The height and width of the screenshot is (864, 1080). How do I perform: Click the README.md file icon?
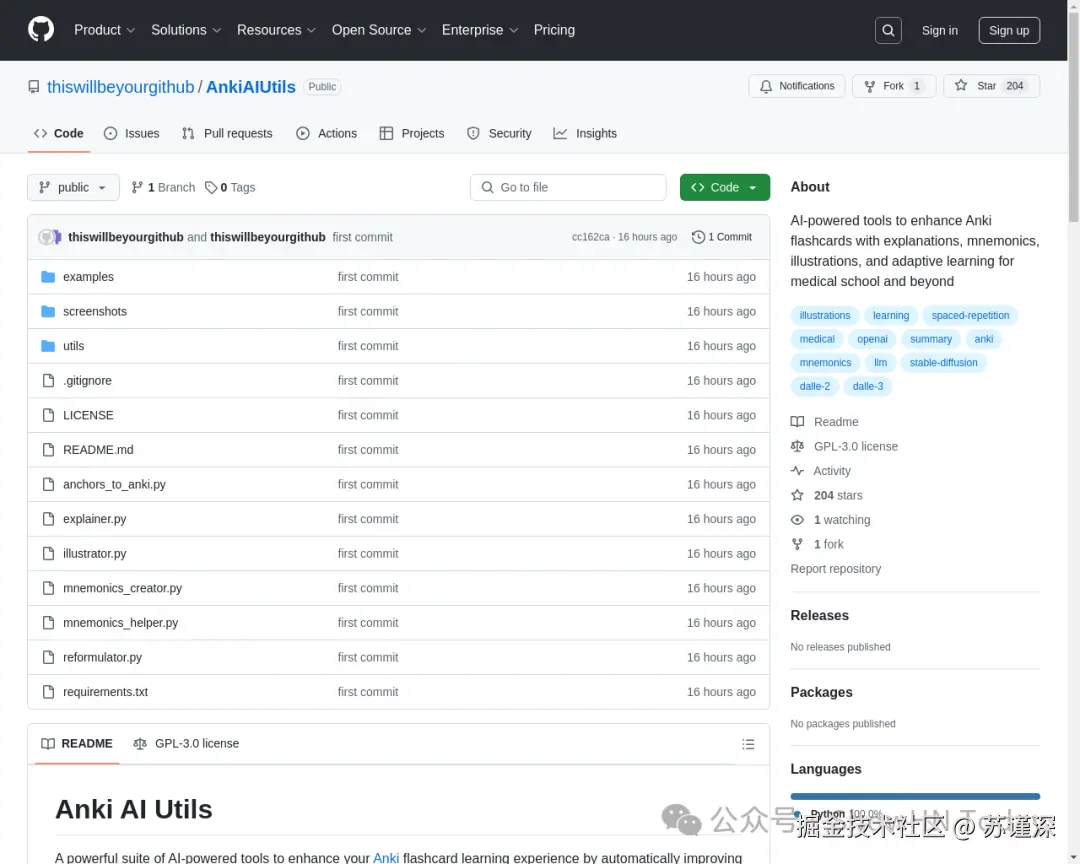point(48,449)
